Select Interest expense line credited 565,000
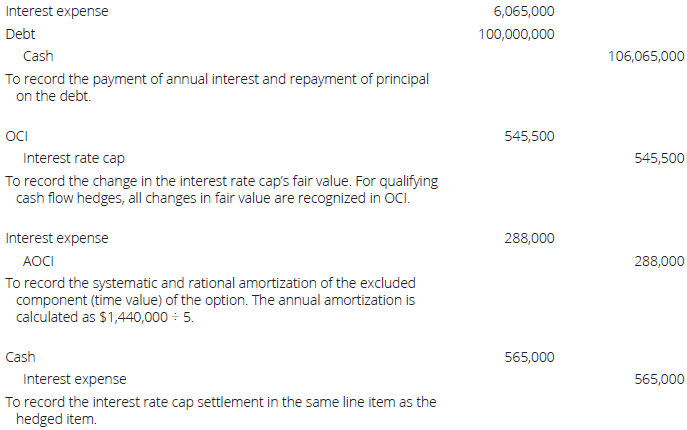This screenshot has width=687, height=430. pyautogui.click(x=74, y=379)
